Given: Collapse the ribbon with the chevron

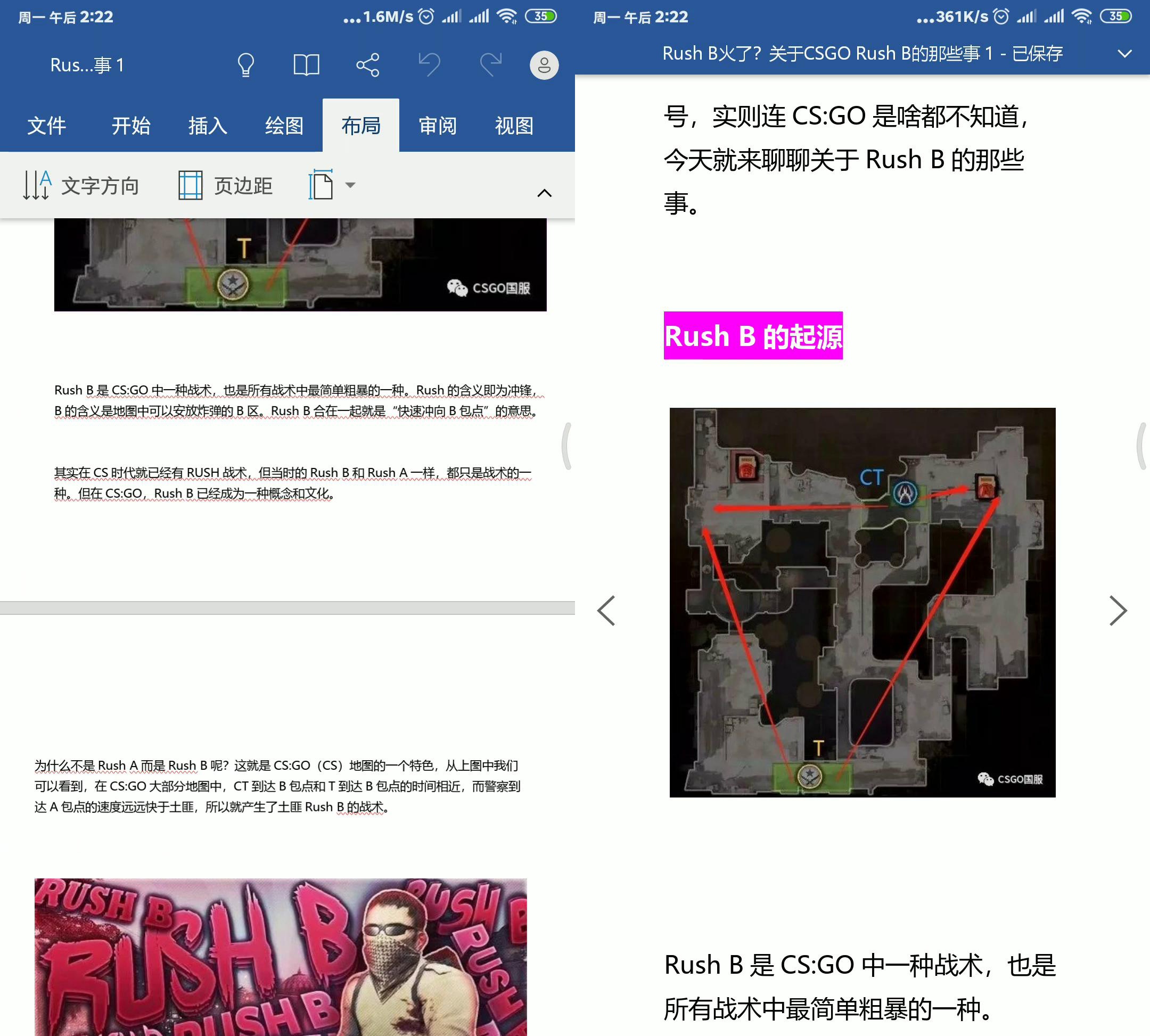Looking at the screenshot, I should coord(544,193).
